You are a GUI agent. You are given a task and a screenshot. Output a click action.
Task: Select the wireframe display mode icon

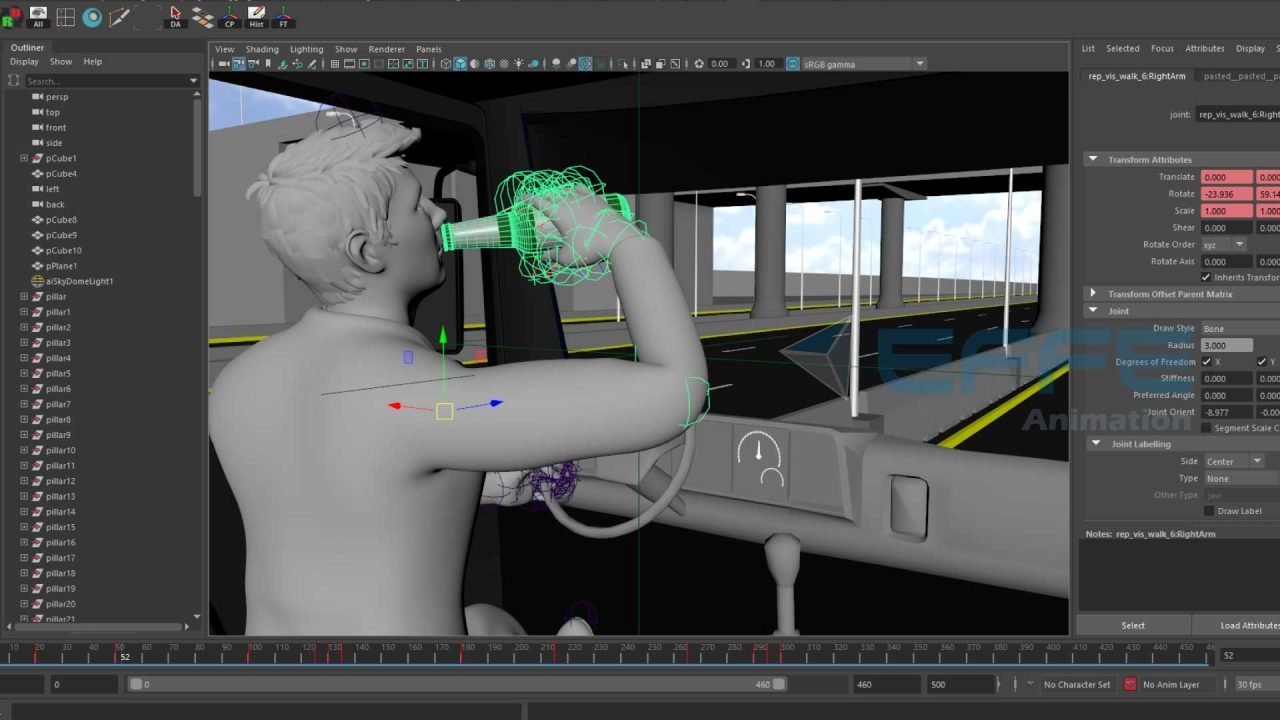[x=445, y=63]
